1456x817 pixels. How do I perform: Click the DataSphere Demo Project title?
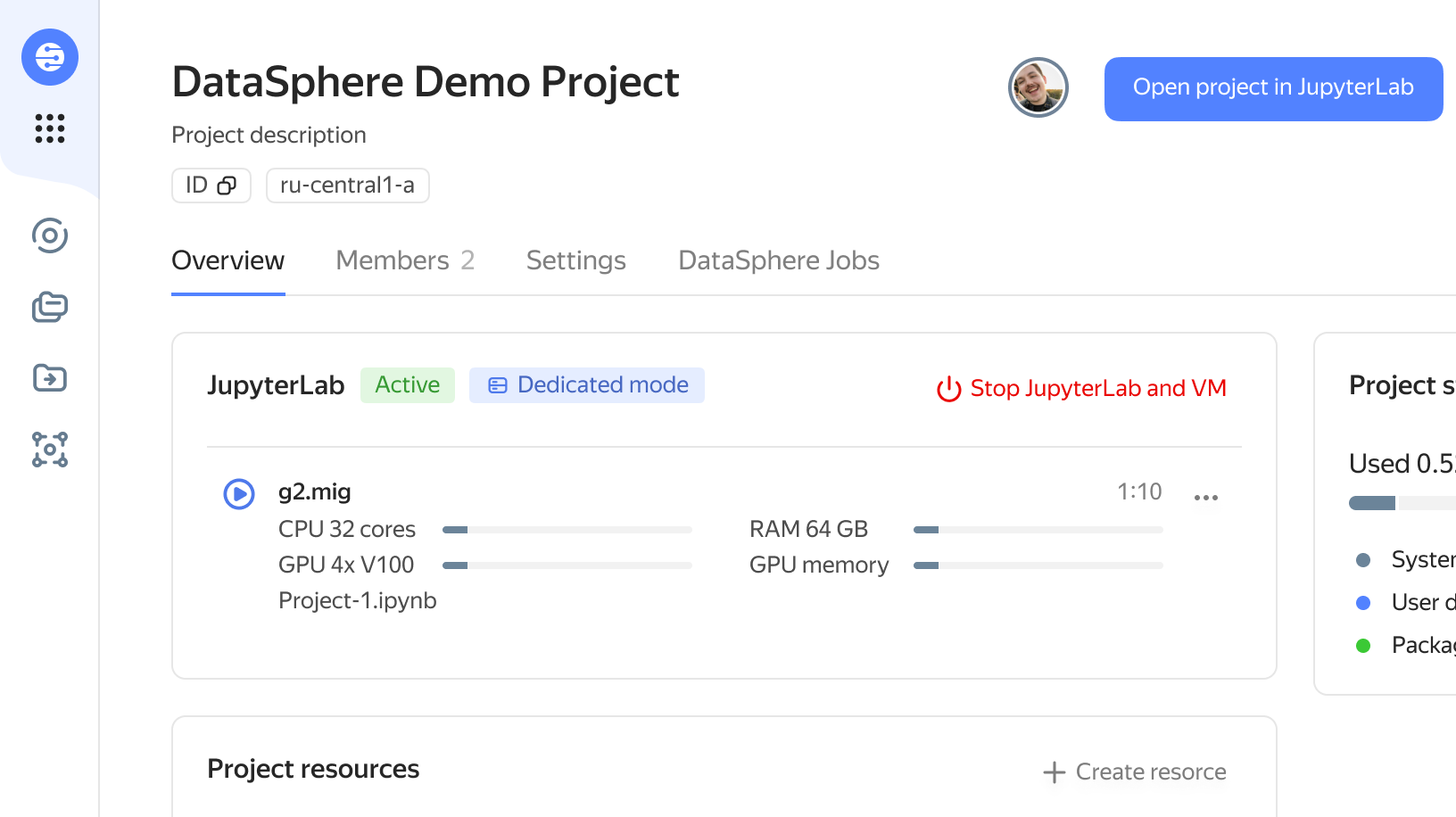point(426,82)
